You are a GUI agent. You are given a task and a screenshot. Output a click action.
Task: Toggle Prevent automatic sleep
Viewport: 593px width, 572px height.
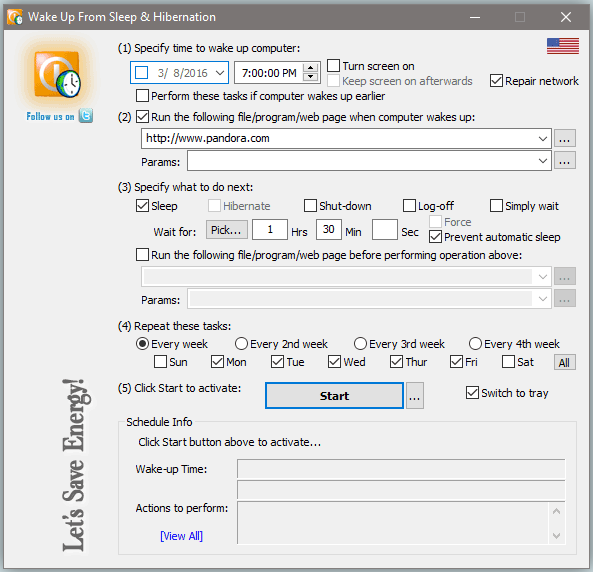click(x=435, y=237)
